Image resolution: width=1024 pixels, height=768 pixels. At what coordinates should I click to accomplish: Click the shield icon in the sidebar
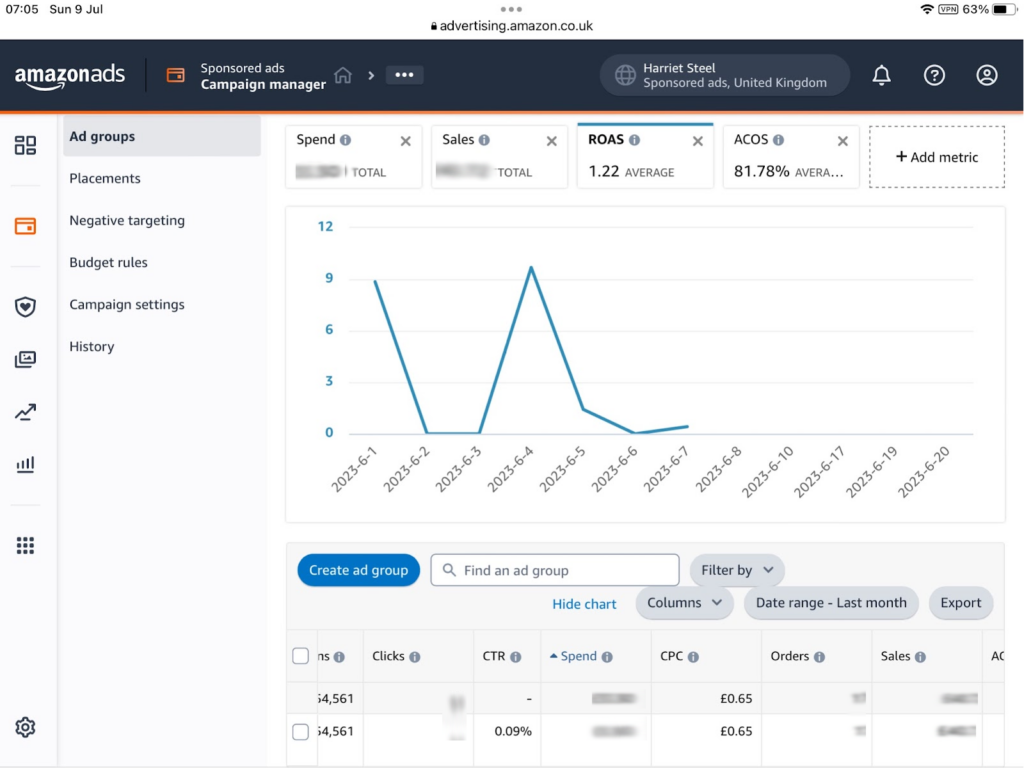26,307
